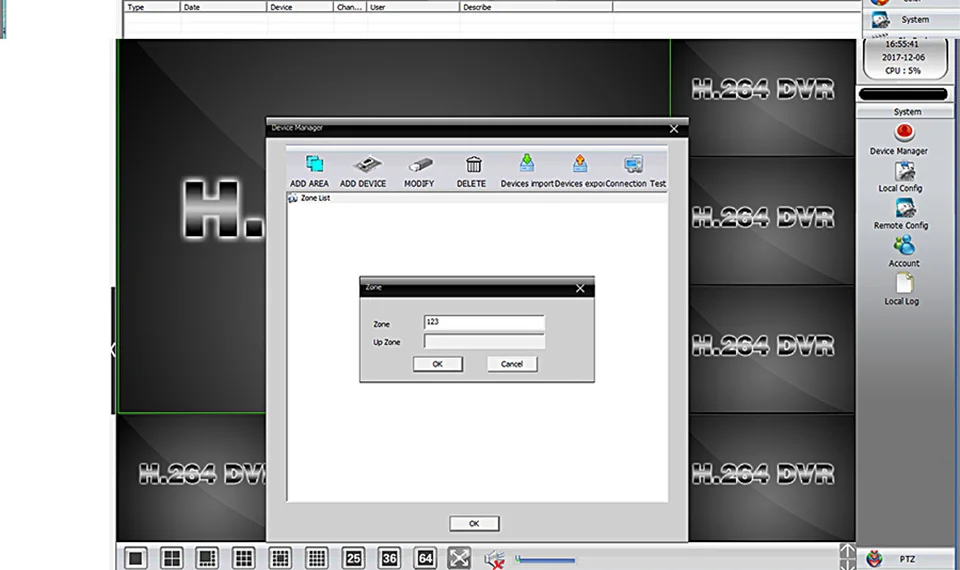
Task: Click the Zone name input field
Action: pos(484,323)
